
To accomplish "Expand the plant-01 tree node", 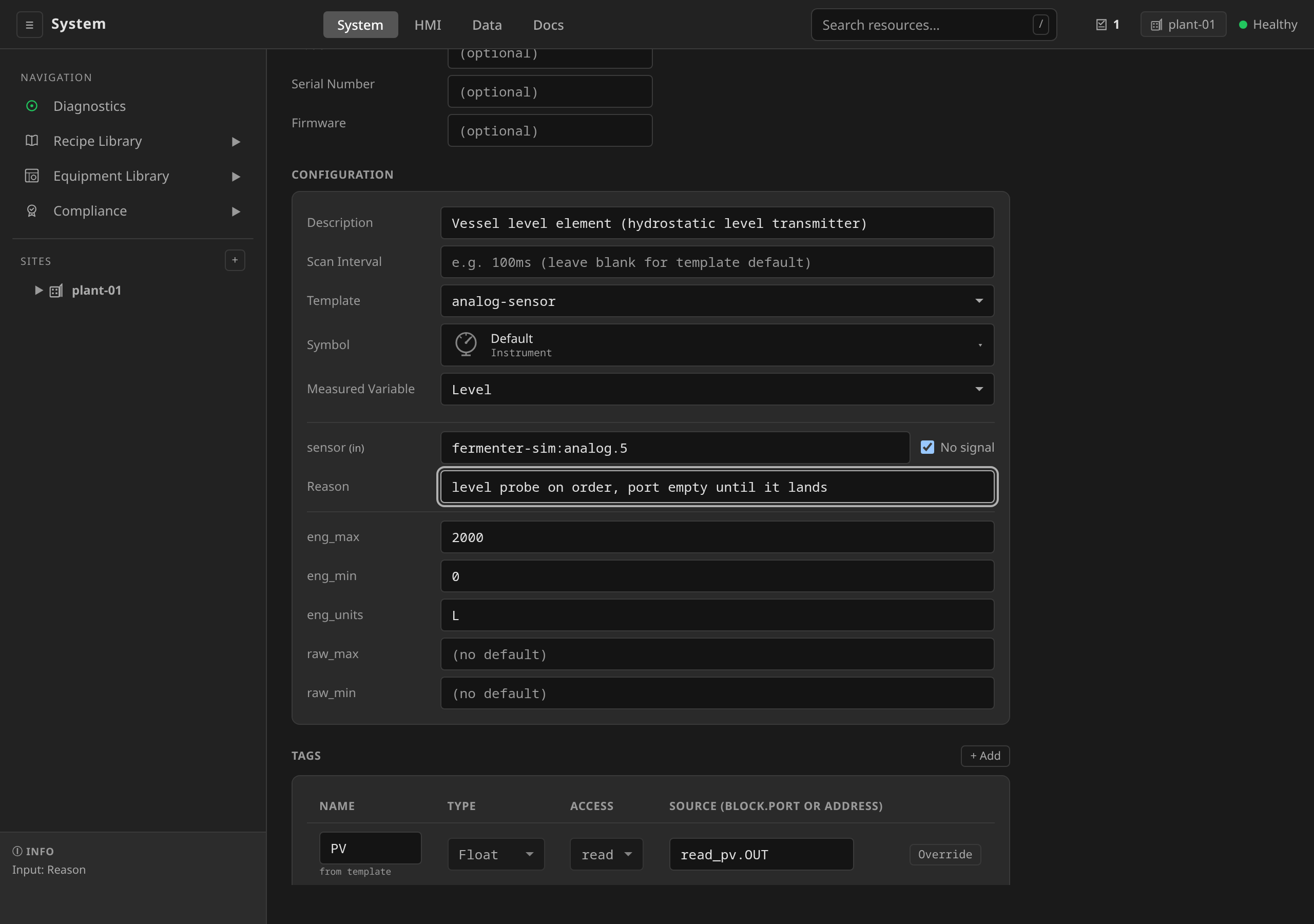I will click(38, 290).
